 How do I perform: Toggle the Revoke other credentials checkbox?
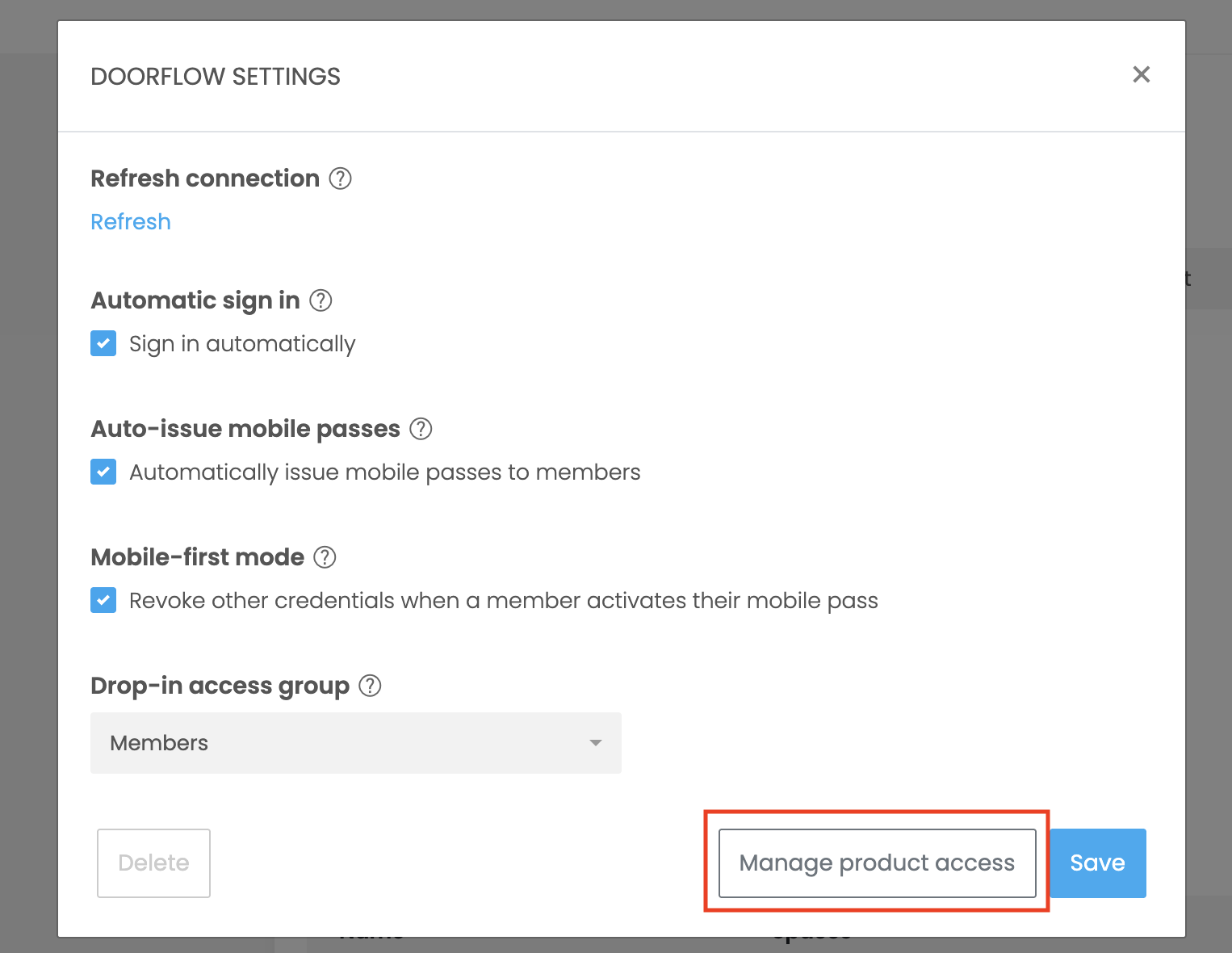coord(103,600)
